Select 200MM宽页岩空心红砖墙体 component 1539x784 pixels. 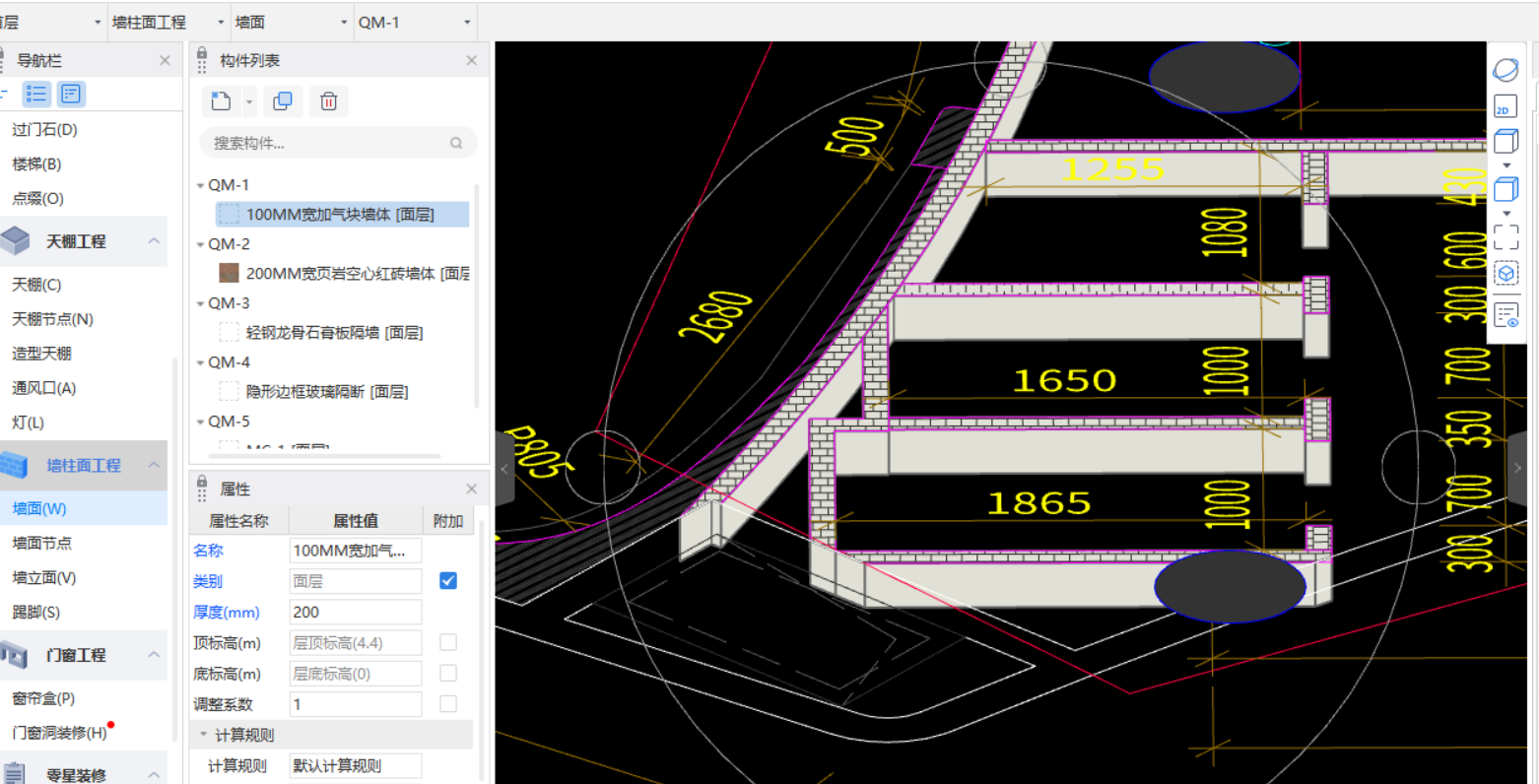pos(358,273)
